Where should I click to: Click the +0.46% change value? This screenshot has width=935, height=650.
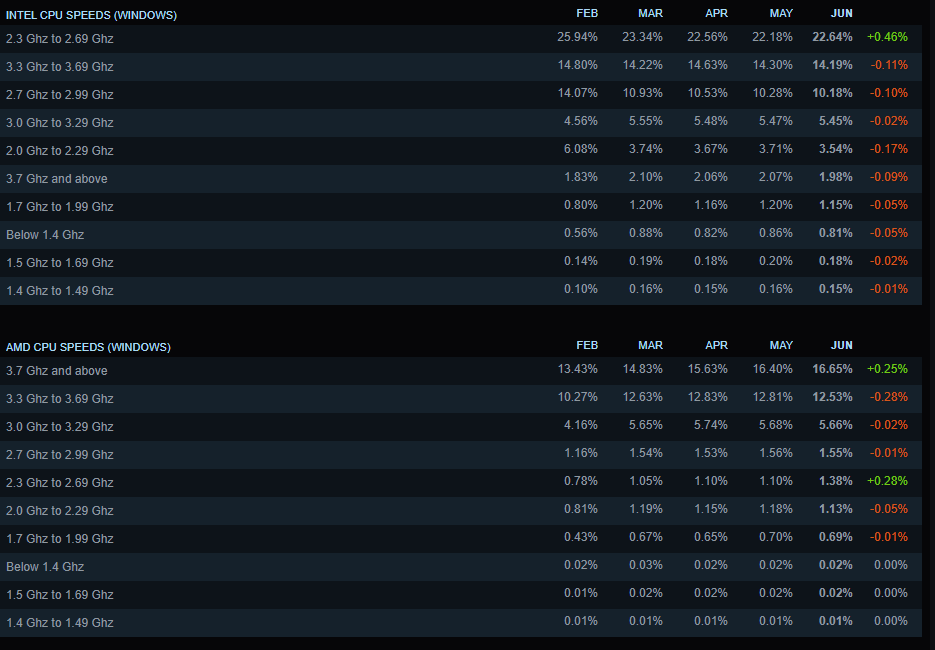point(887,37)
